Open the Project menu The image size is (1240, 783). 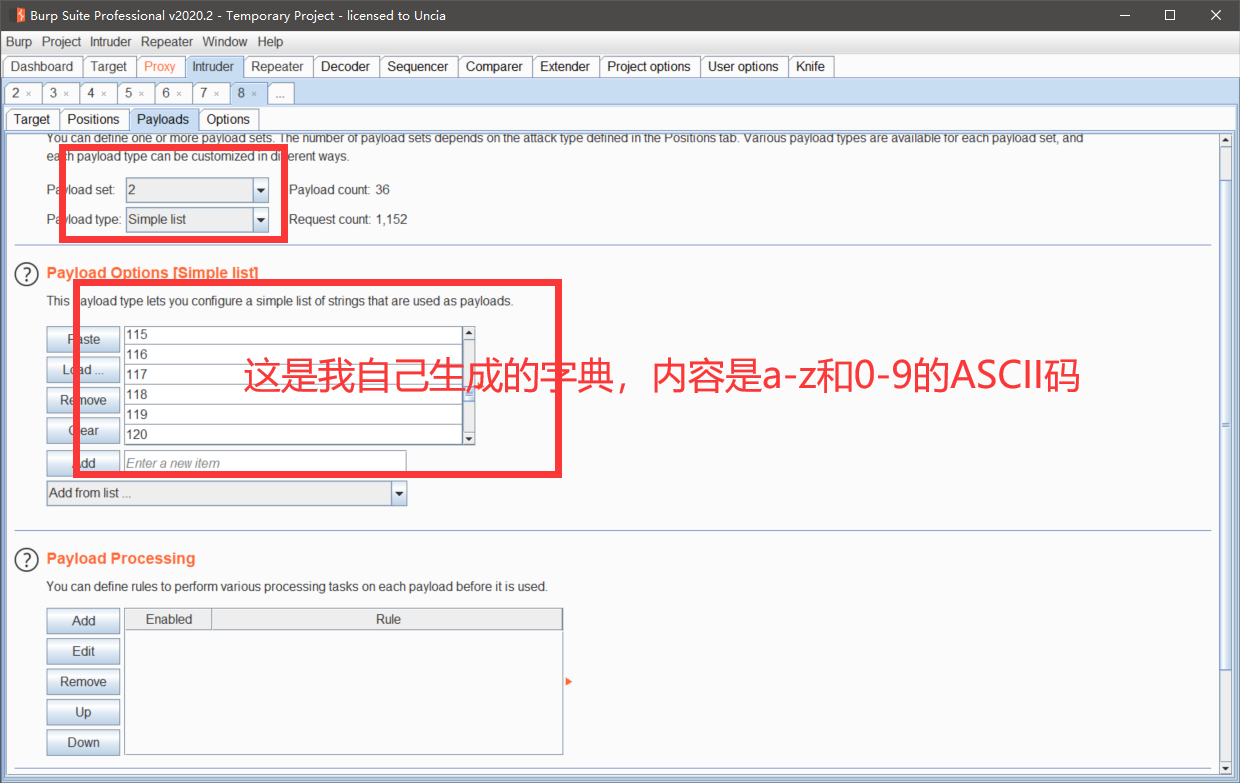(61, 42)
